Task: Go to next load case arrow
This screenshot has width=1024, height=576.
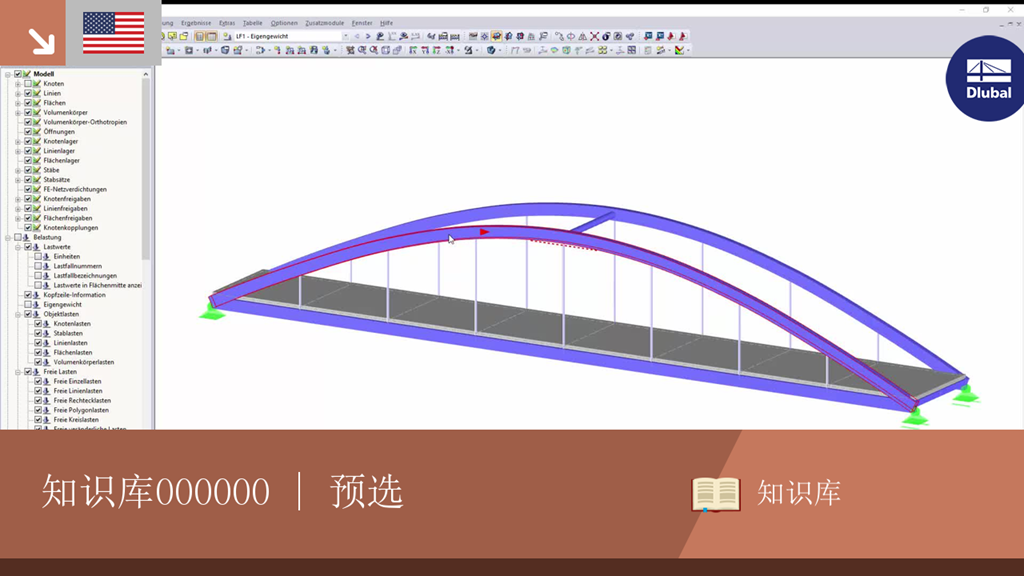Action: pyautogui.click(x=368, y=37)
